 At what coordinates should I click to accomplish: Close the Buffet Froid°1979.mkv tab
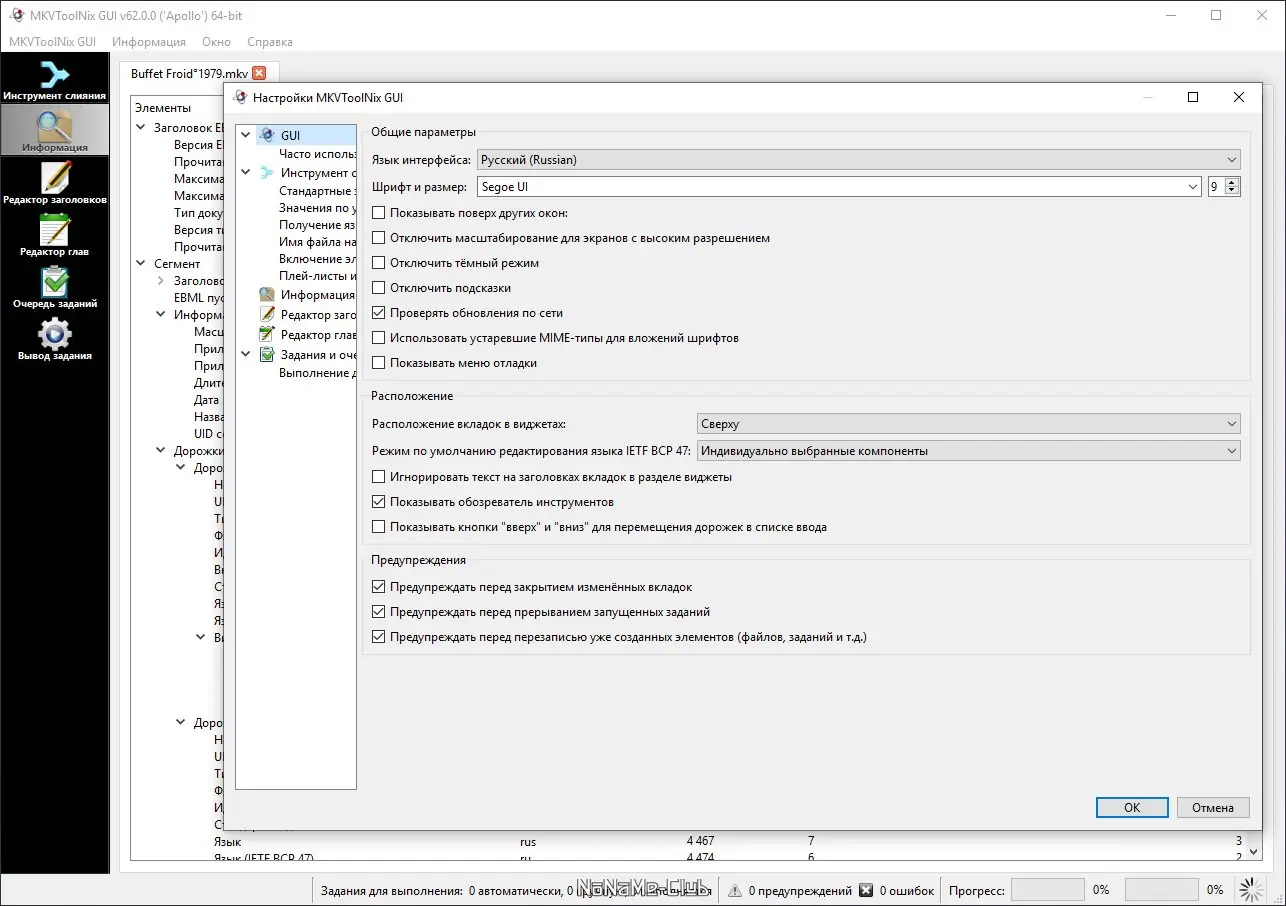pyautogui.click(x=259, y=73)
